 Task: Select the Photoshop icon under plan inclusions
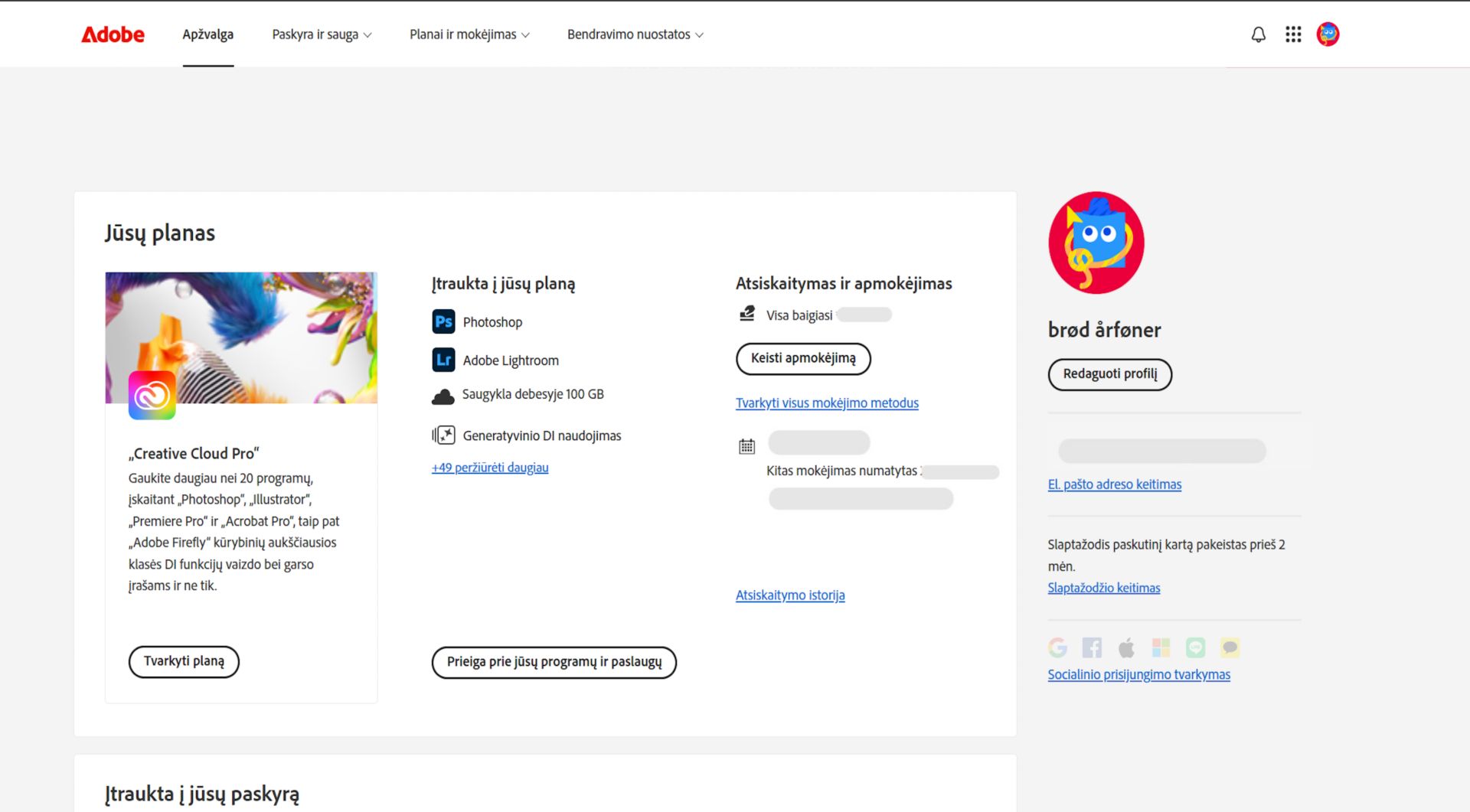(x=443, y=321)
